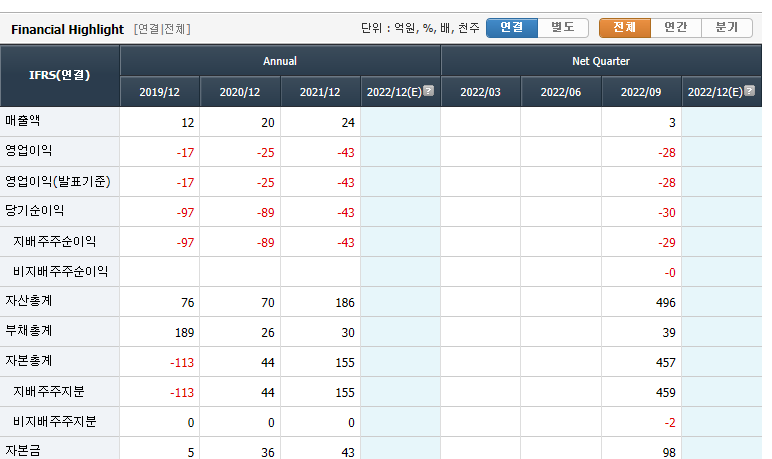Click the 2022/06 column header
This screenshot has width=772, height=459.
click(561, 92)
